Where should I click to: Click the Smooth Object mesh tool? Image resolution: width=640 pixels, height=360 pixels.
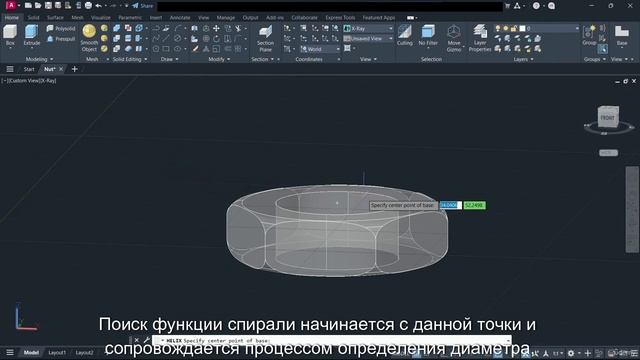89,38
